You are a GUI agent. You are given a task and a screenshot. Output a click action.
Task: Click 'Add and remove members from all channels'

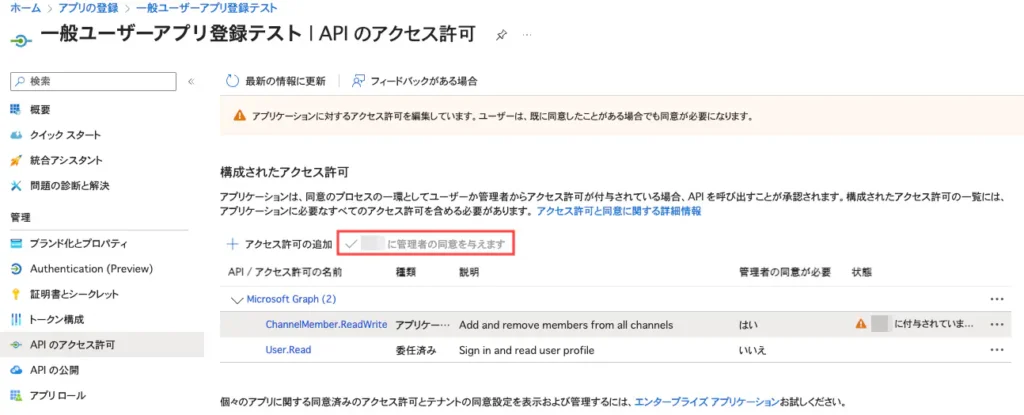pos(566,324)
